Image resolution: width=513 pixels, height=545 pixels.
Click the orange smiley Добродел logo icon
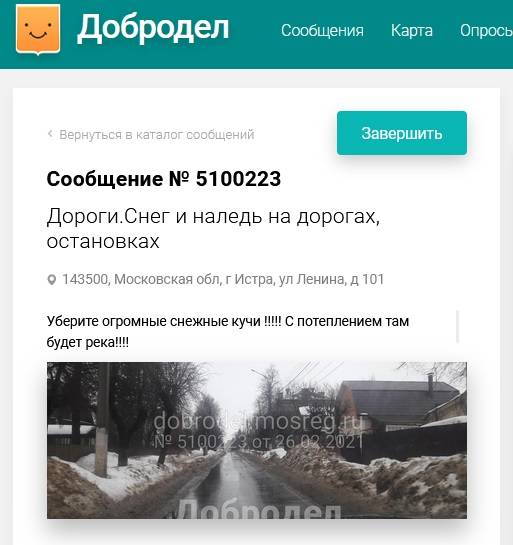(38, 30)
